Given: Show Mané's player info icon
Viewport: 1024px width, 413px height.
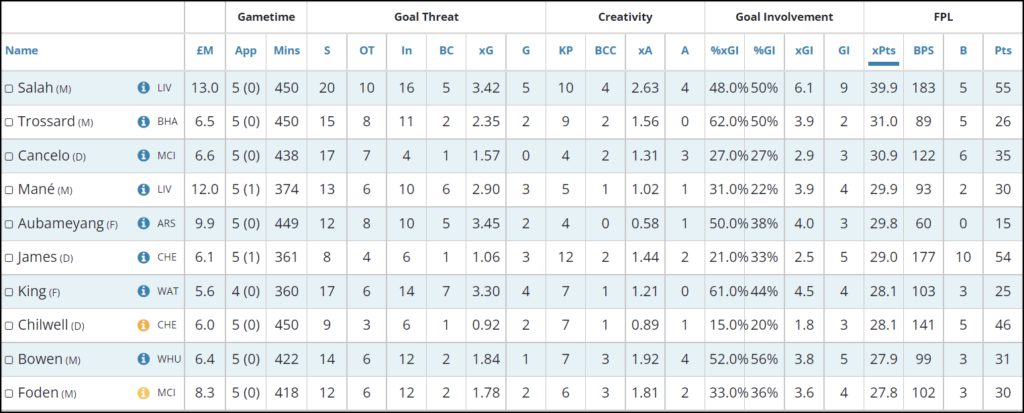Looking at the screenshot, I should 143,190.
